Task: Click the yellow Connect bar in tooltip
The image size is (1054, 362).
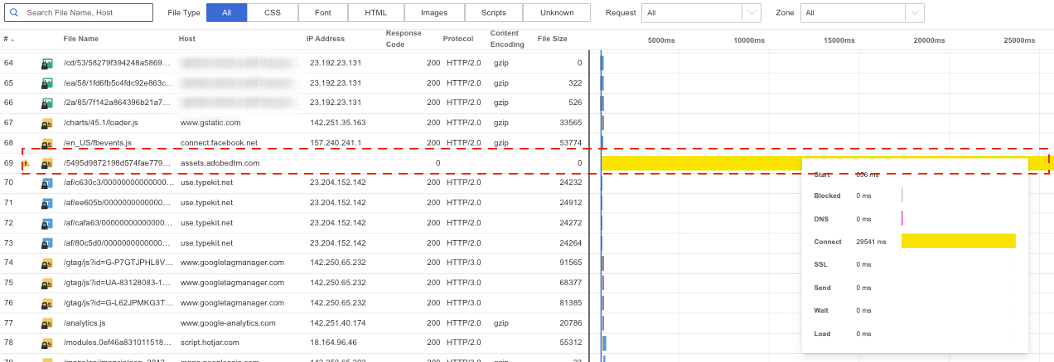Action: [x=958, y=241]
